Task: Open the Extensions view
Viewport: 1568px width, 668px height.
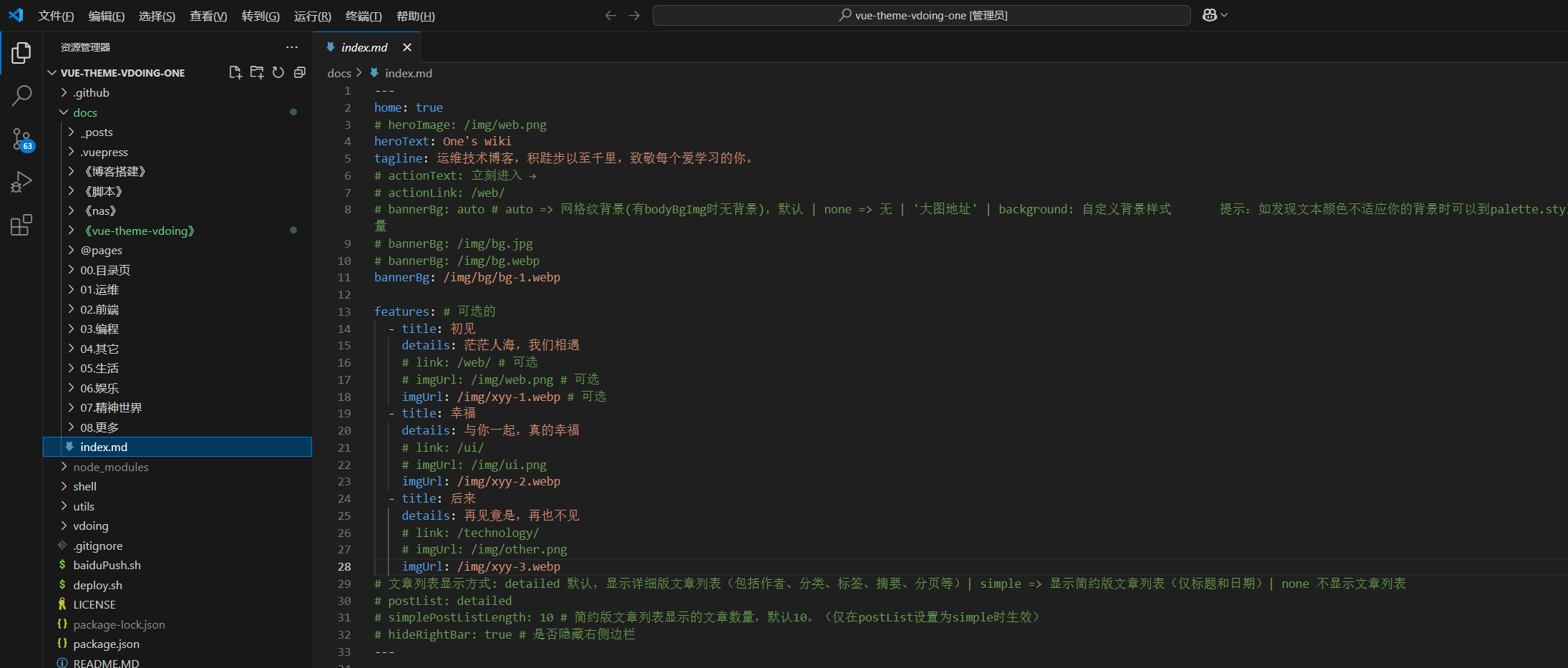Action: [21, 225]
